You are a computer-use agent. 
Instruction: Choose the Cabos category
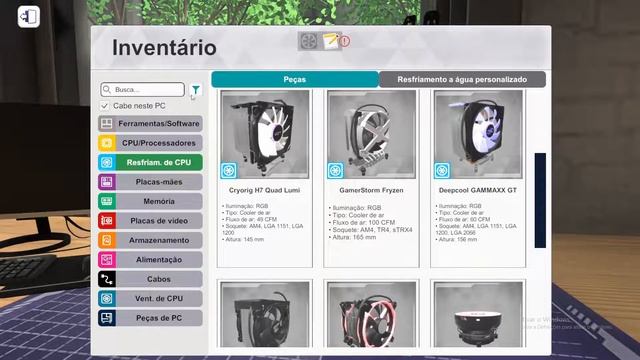[150, 279]
